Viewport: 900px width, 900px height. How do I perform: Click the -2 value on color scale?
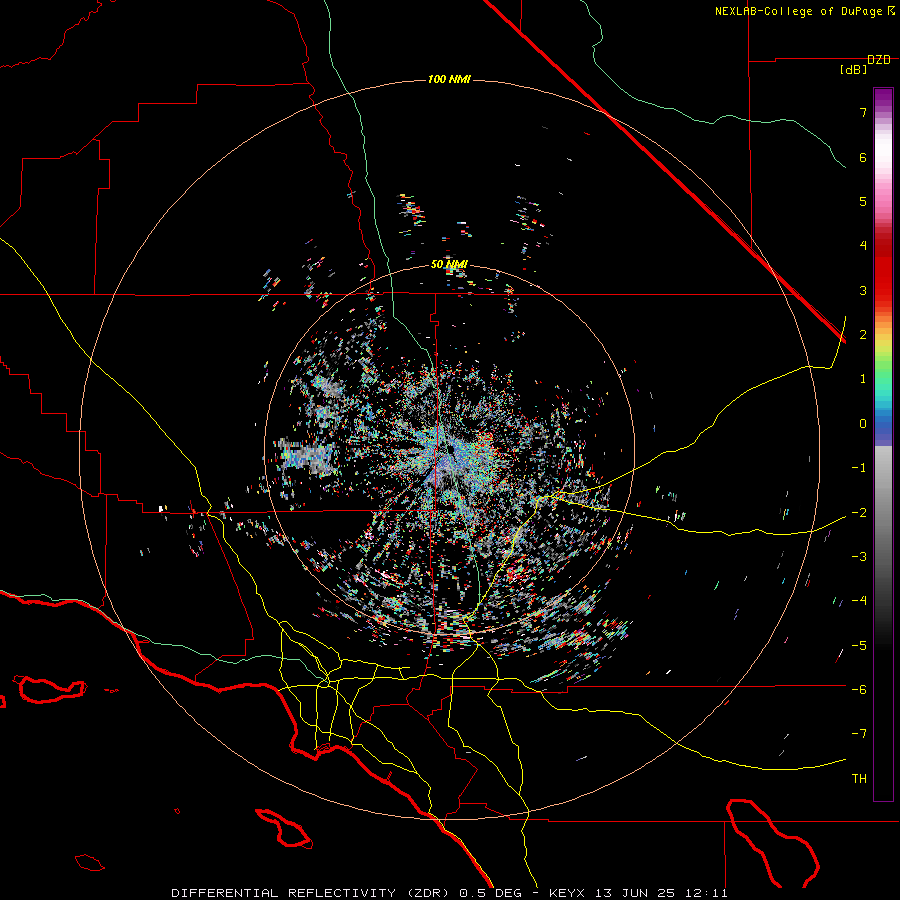tap(859, 513)
